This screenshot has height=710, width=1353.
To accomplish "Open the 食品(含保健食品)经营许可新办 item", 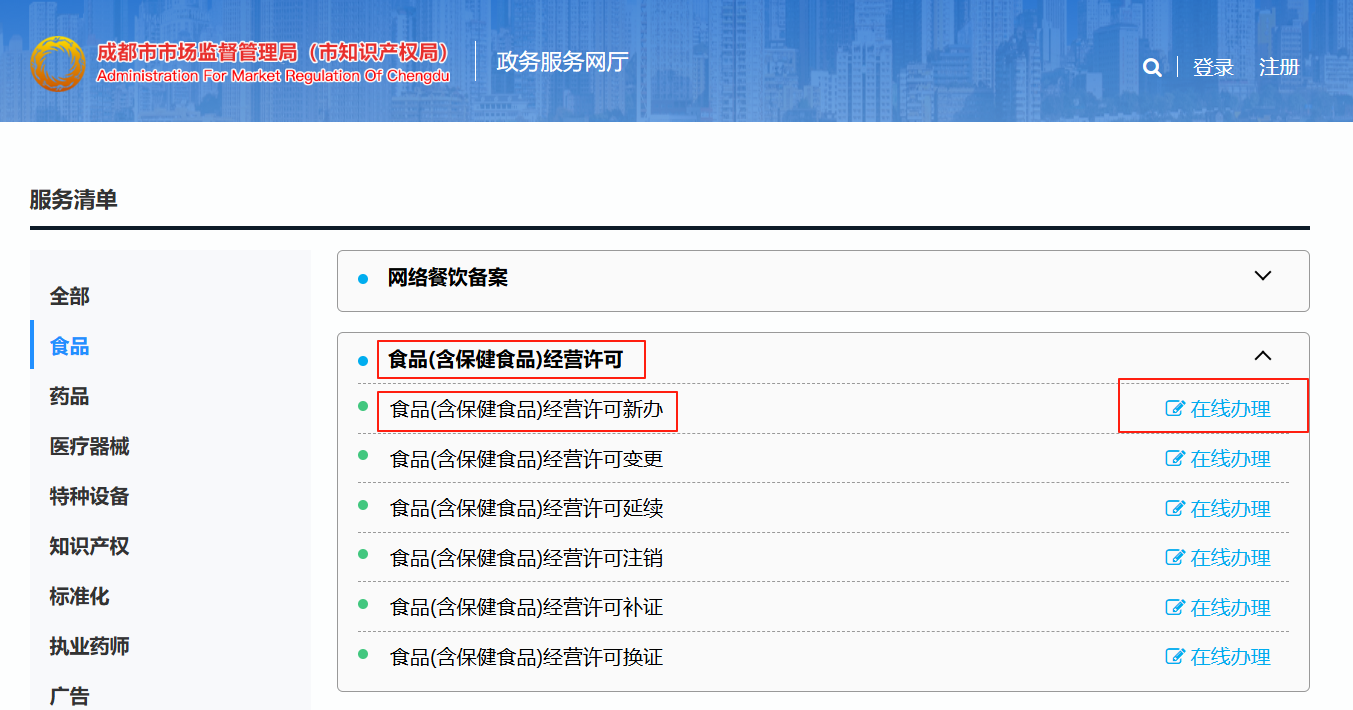I will pos(526,410).
